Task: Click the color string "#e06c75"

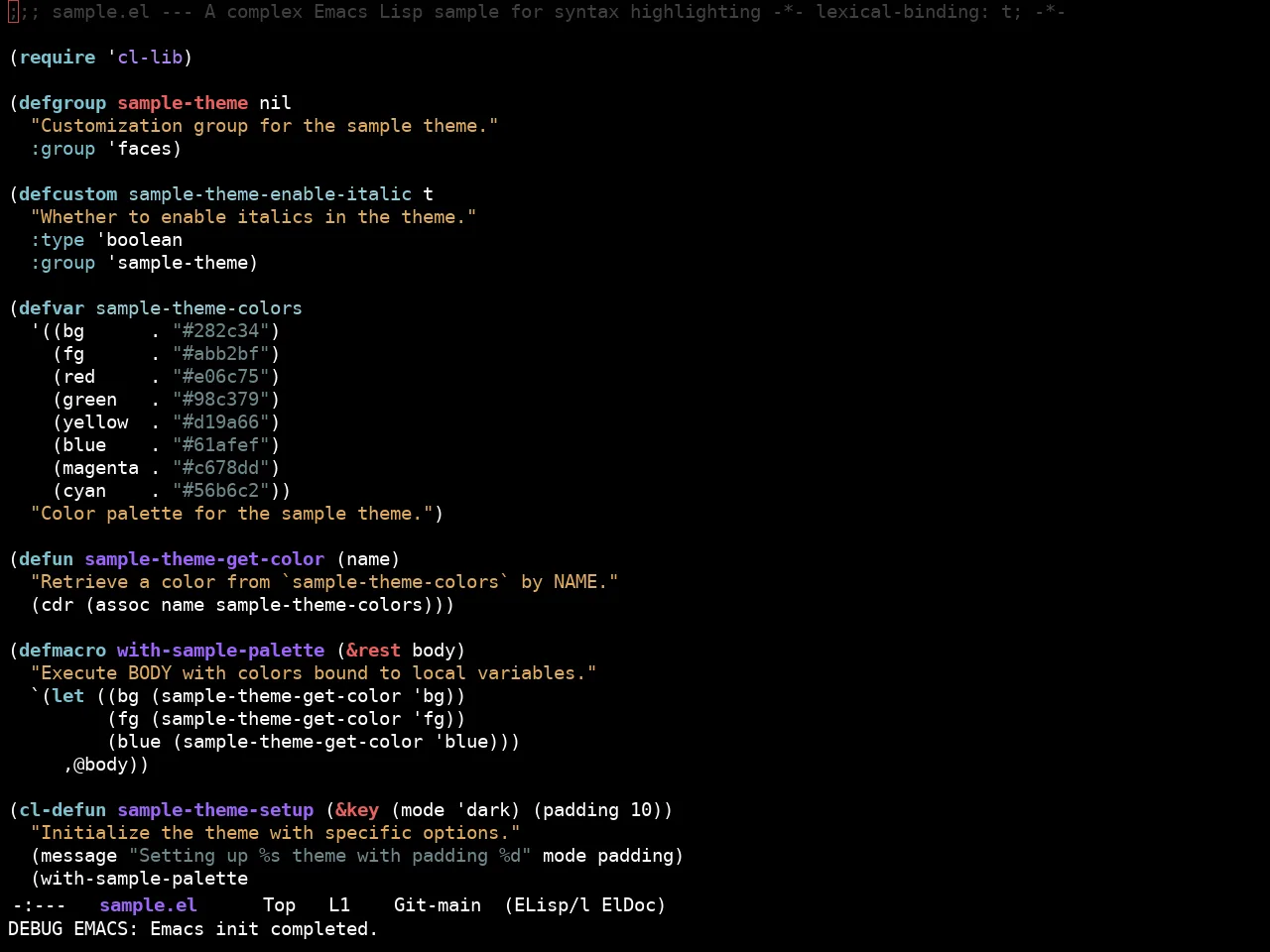Action: [221, 377]
